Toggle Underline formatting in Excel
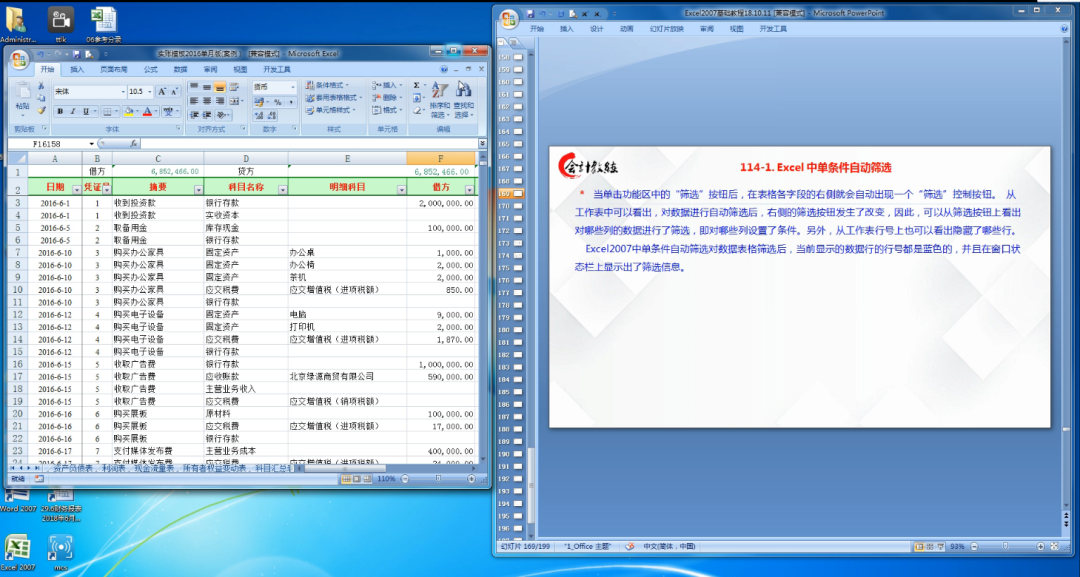This screenshot has width=1080, height=577. click(x=86, y=111)
